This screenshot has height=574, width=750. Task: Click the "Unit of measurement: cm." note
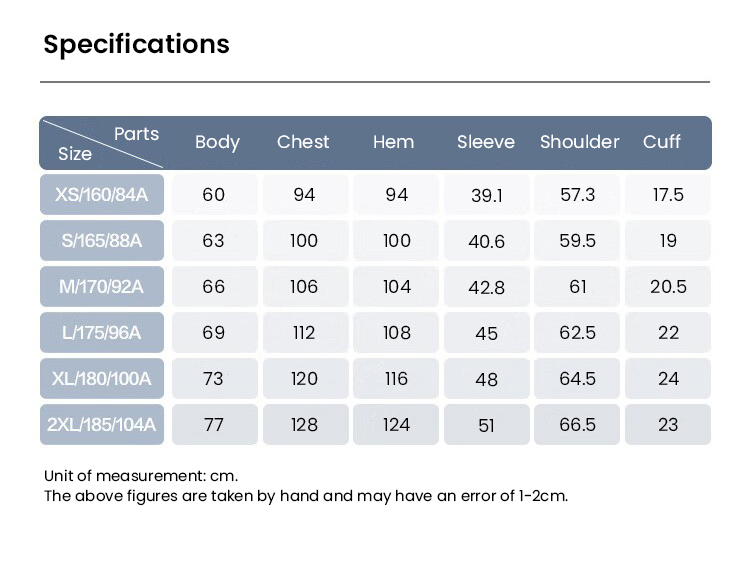pyautogui.click(x=141, y=476)
